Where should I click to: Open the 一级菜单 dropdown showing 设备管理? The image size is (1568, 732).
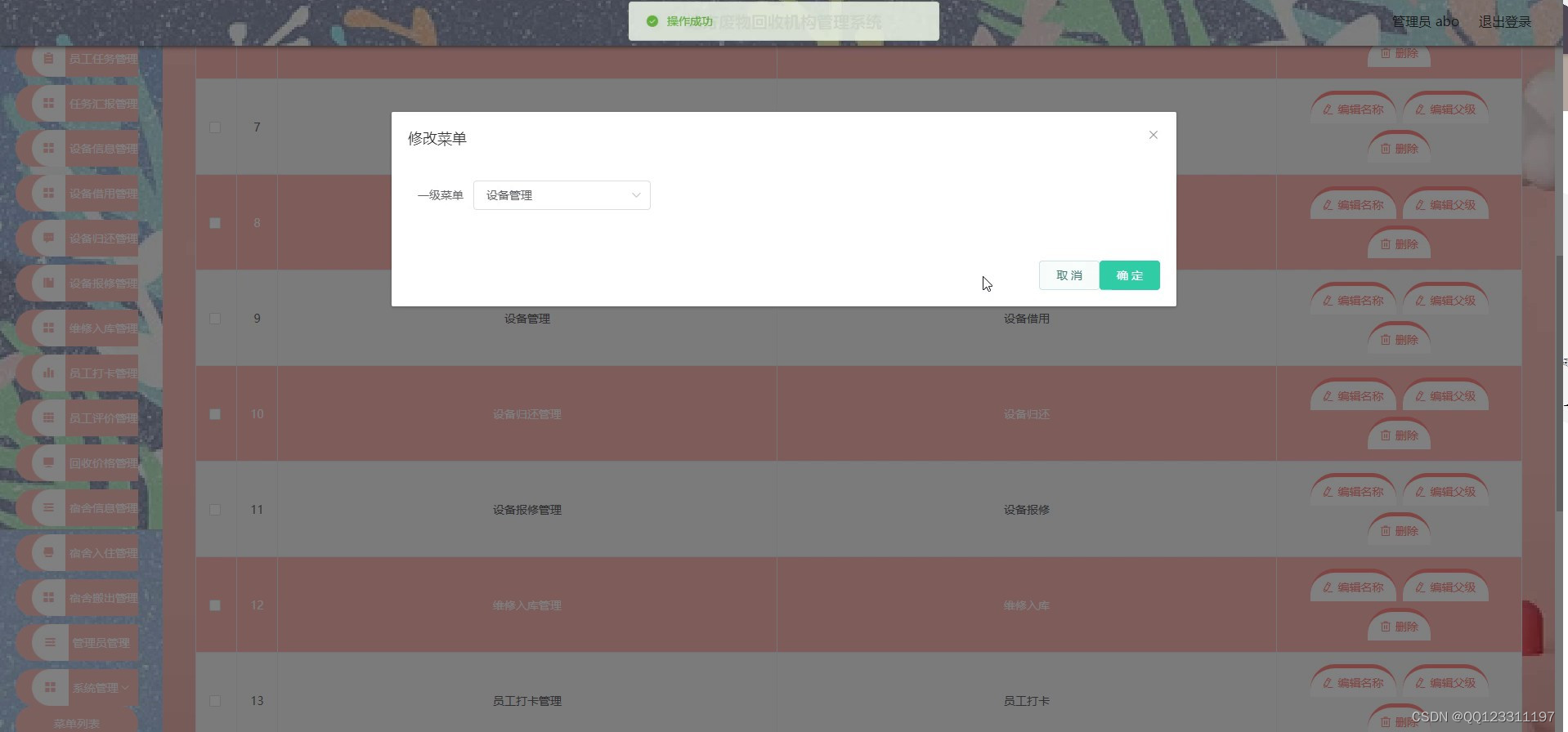coord(562,195)
